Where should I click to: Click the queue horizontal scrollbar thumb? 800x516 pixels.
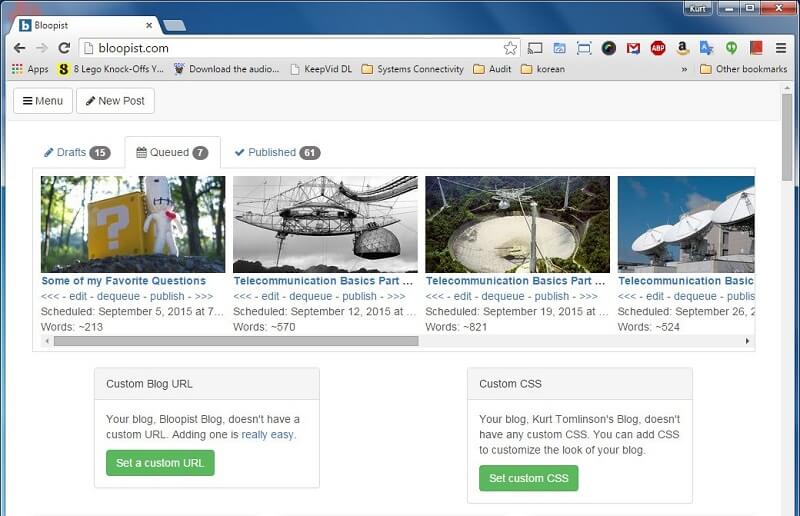[236, 341]
